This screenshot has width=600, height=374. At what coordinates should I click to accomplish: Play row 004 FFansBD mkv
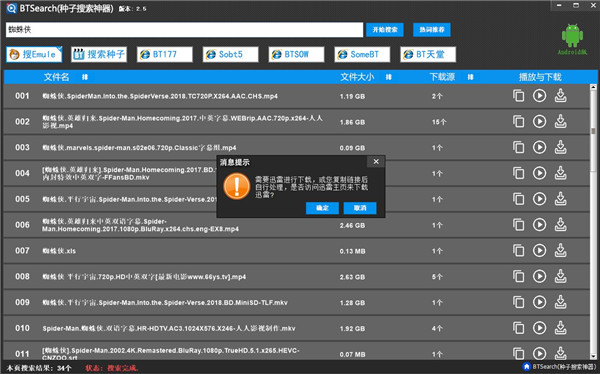[540, 173]
